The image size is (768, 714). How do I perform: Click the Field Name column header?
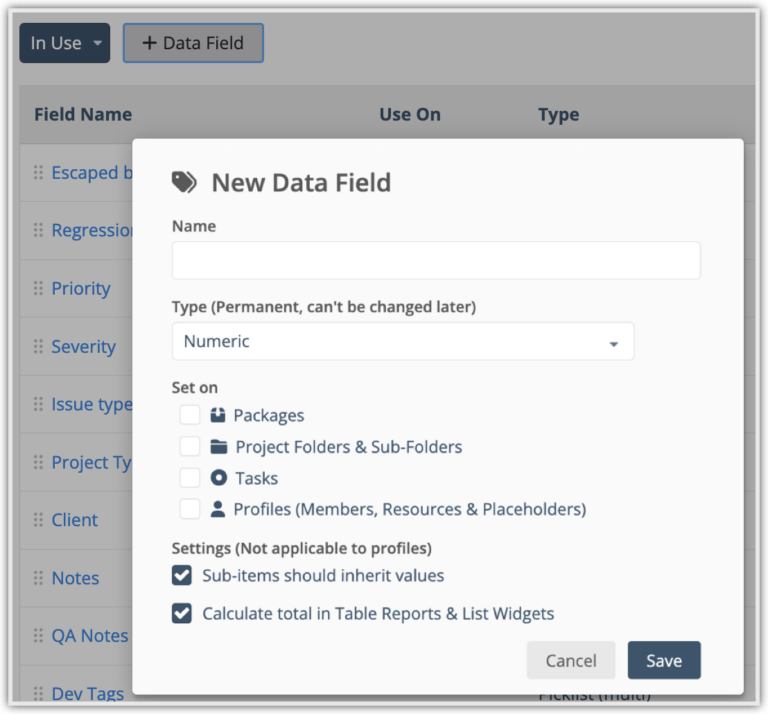(83, 114)
